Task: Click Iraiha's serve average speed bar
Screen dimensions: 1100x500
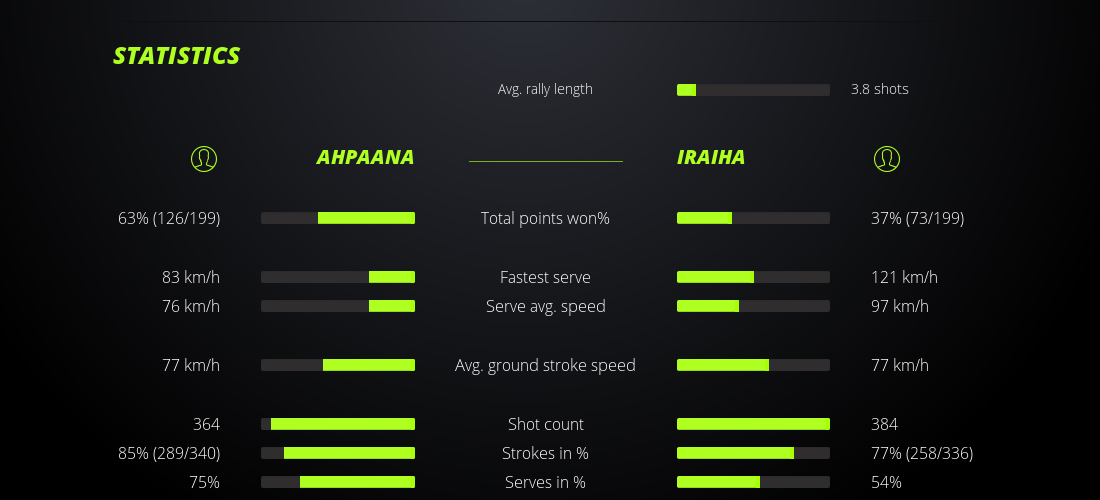Action: pos(753,306)
